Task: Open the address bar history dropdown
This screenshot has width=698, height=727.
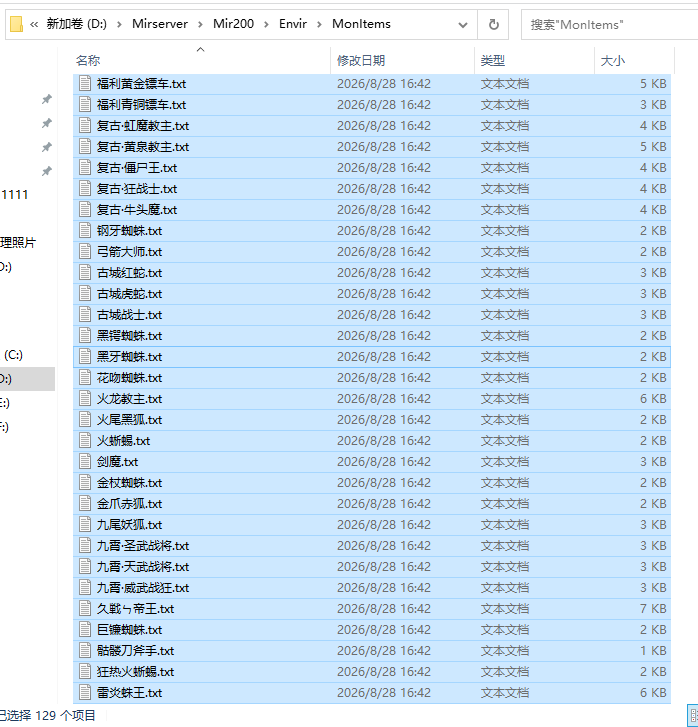Action: [462, 25]
